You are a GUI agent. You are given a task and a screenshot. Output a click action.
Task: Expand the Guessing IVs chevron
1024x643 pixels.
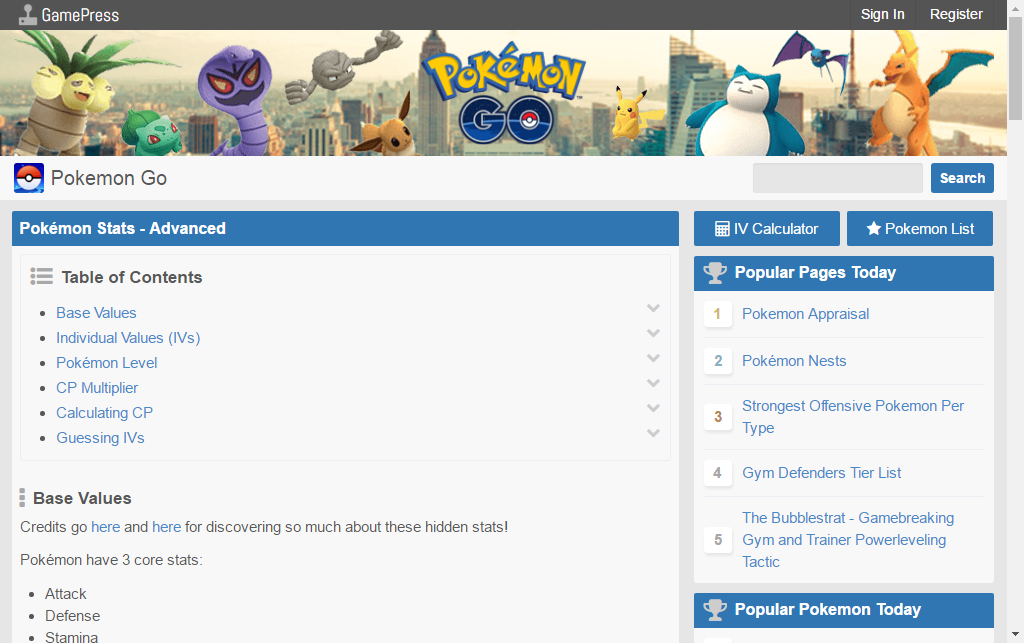653,433
